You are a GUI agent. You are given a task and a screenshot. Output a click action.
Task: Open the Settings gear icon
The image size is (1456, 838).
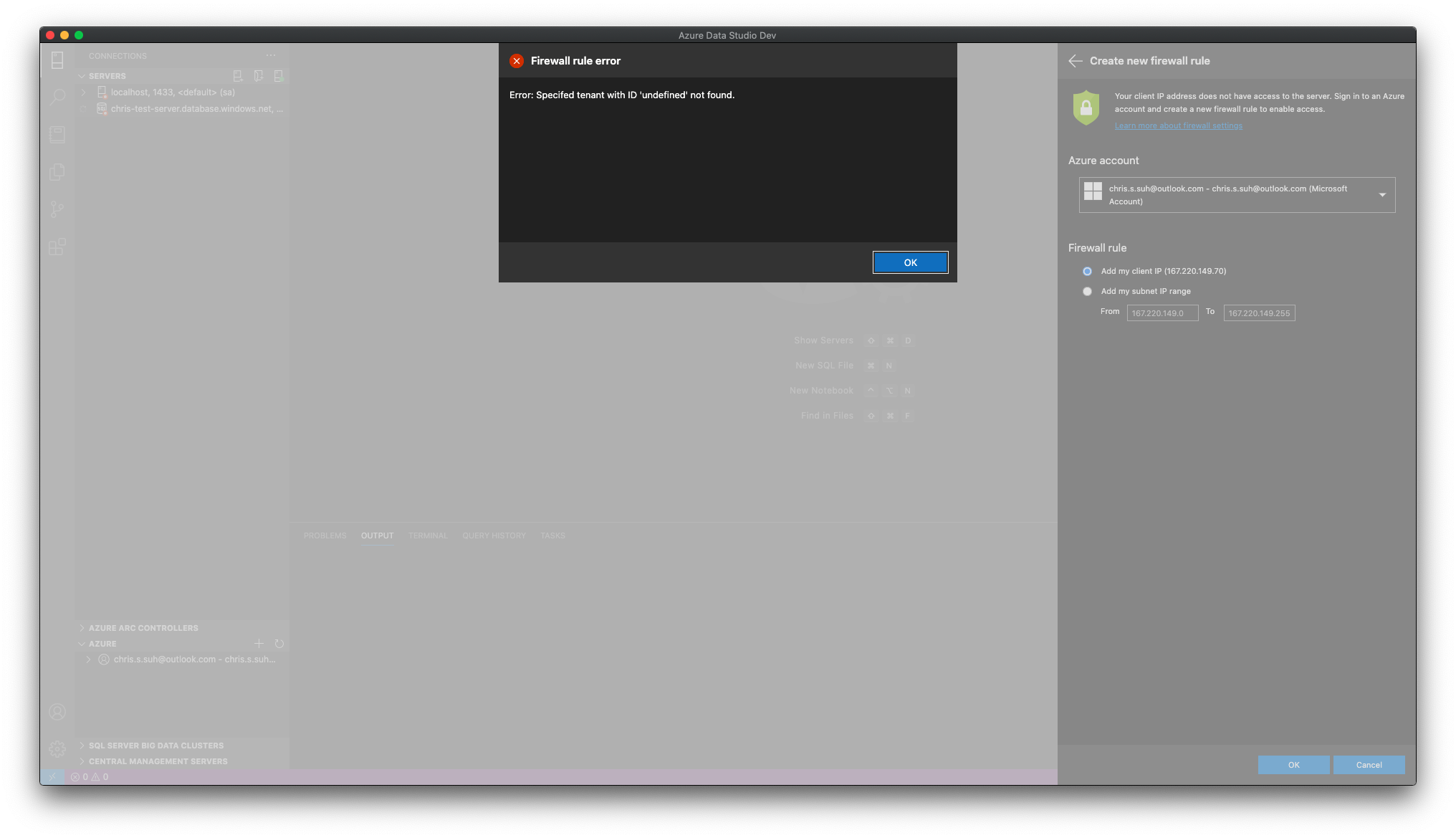click(x=57, y=748)
